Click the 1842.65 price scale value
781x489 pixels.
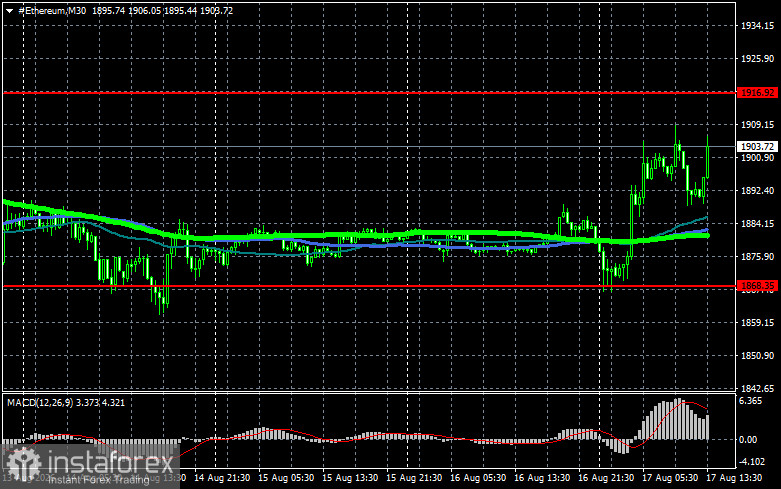(x=758, y=388)
